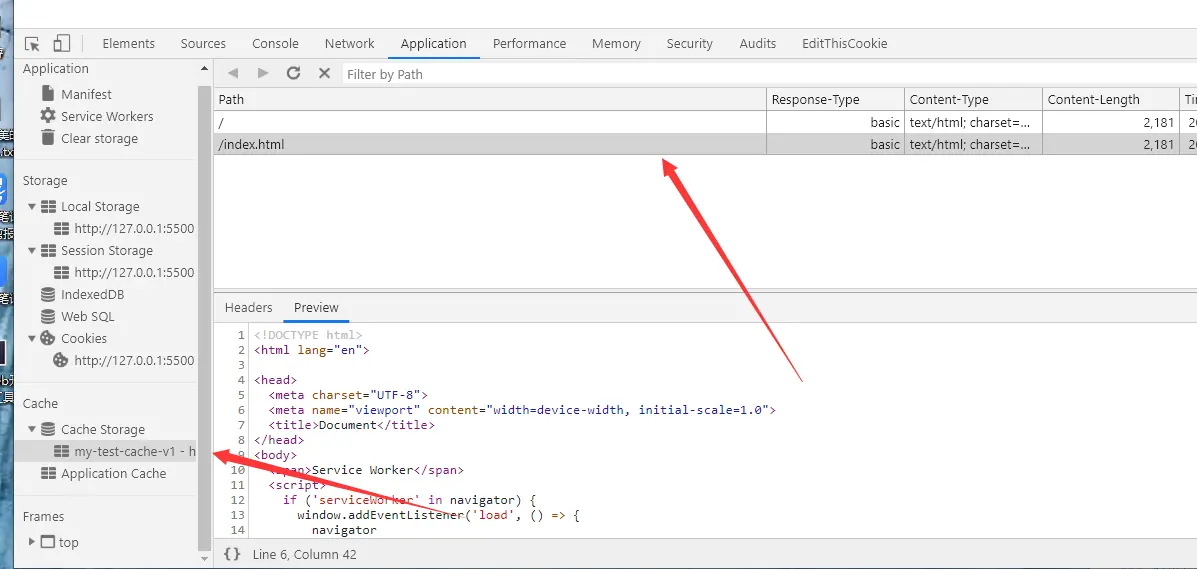Viewport: 1197px width, 569px height.
Task: Click the Session Storage grid icon
Action: click(x=48, y=251)
